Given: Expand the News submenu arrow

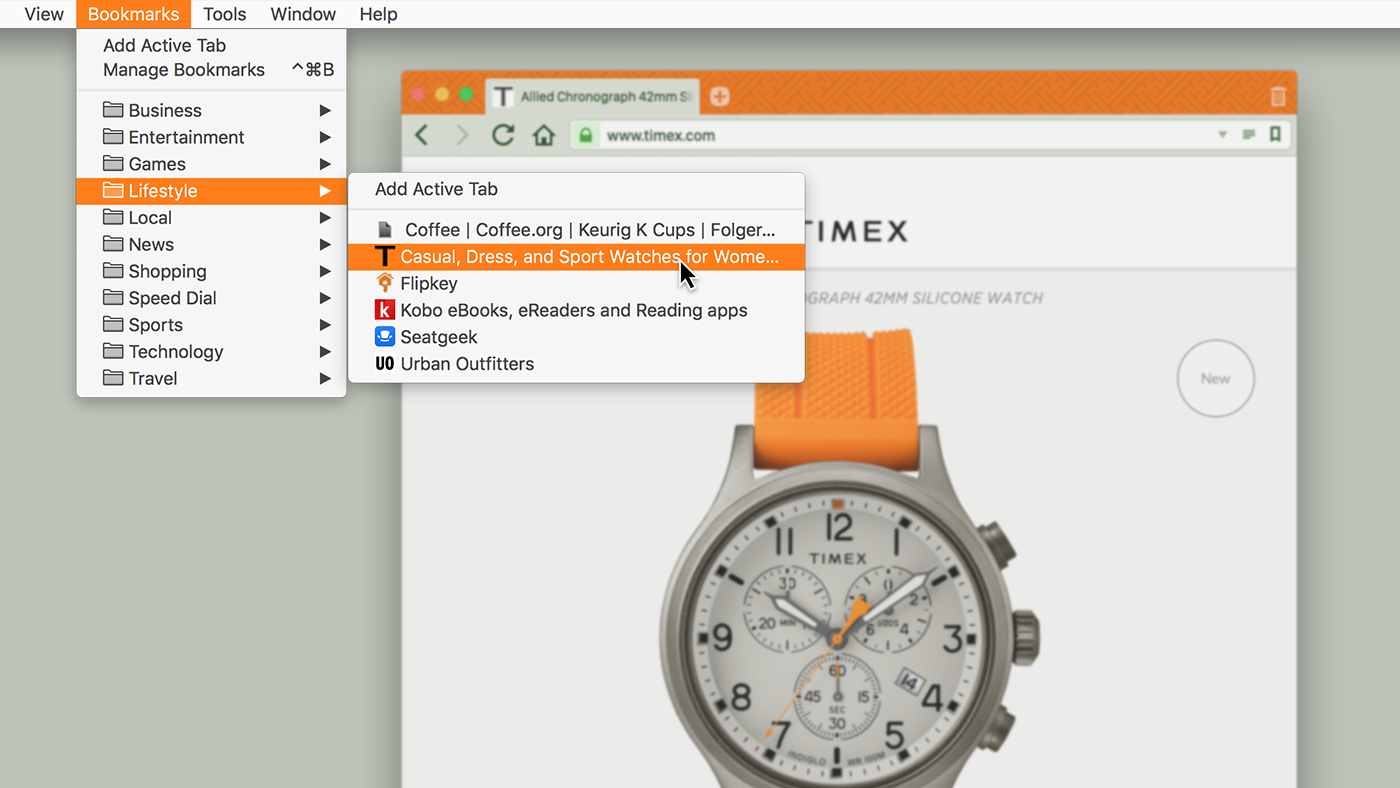Looking at the screenshot, I should point(325,244).
